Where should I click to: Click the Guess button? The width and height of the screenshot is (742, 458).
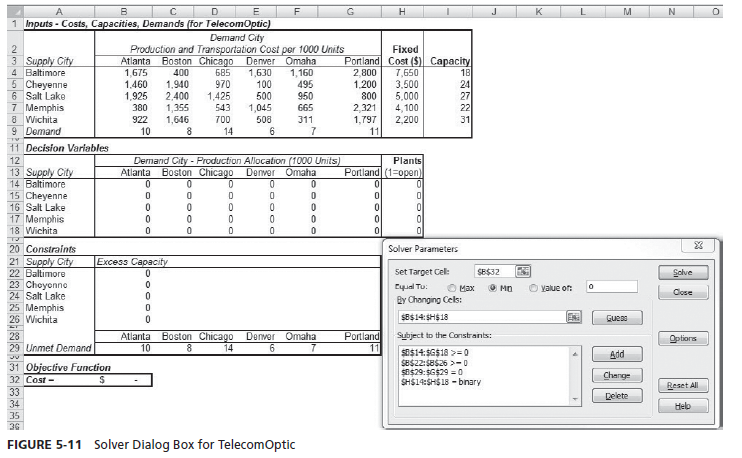(x=616, y=318)
